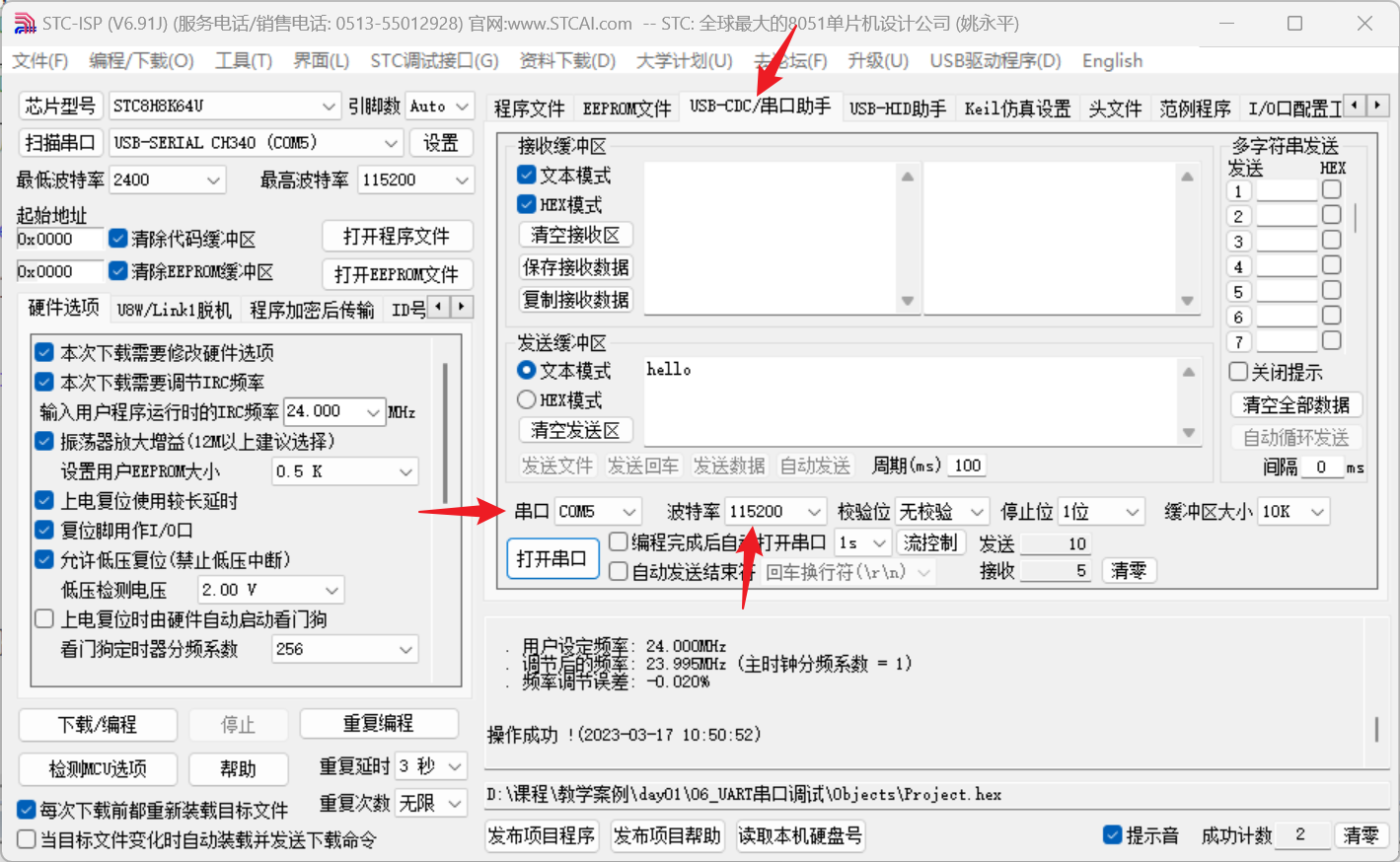Open 工具(T) menu
The width and height of the screenshot is (1400, 862).
tap(244, 61)
